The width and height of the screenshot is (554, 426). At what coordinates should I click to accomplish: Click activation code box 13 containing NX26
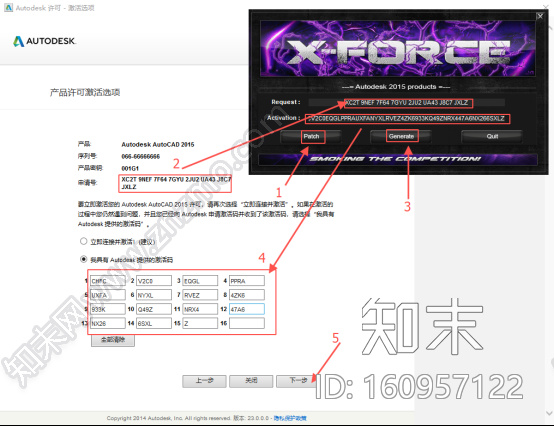[108, 323]
